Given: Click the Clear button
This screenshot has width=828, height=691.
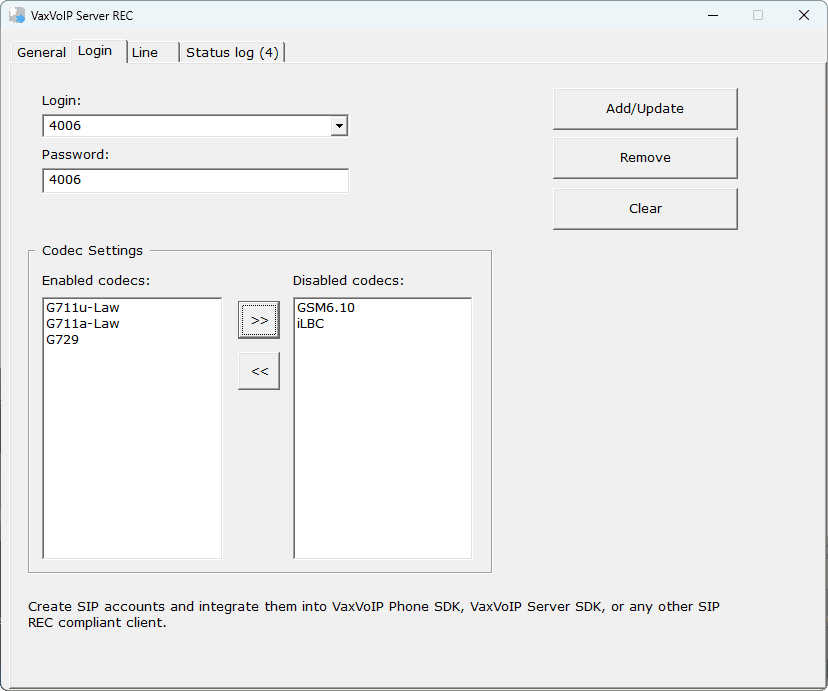Looking at the screenshot, I should 645,209.
